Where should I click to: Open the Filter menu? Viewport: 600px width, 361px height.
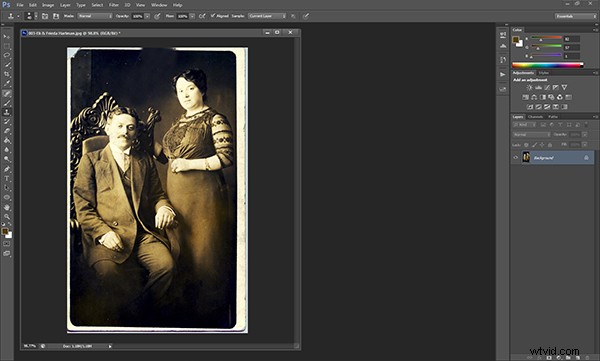click(114, 5)
